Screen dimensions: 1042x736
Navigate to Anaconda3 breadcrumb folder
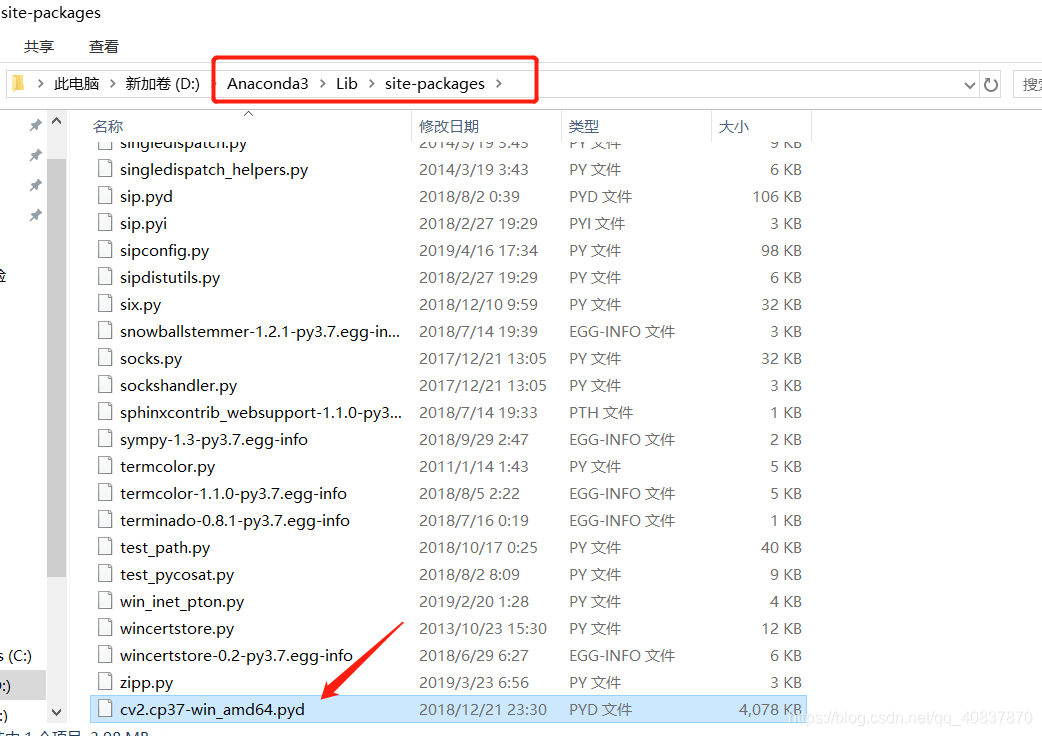[x=268, y=84]
